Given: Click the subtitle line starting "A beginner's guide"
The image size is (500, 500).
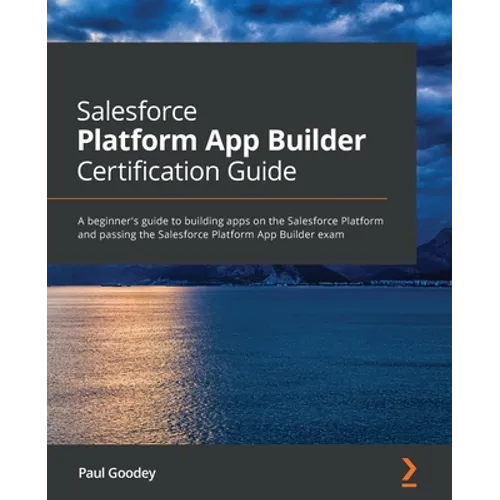Looking at the screenshot, I should pyautogui.click(x=231, y=221).
